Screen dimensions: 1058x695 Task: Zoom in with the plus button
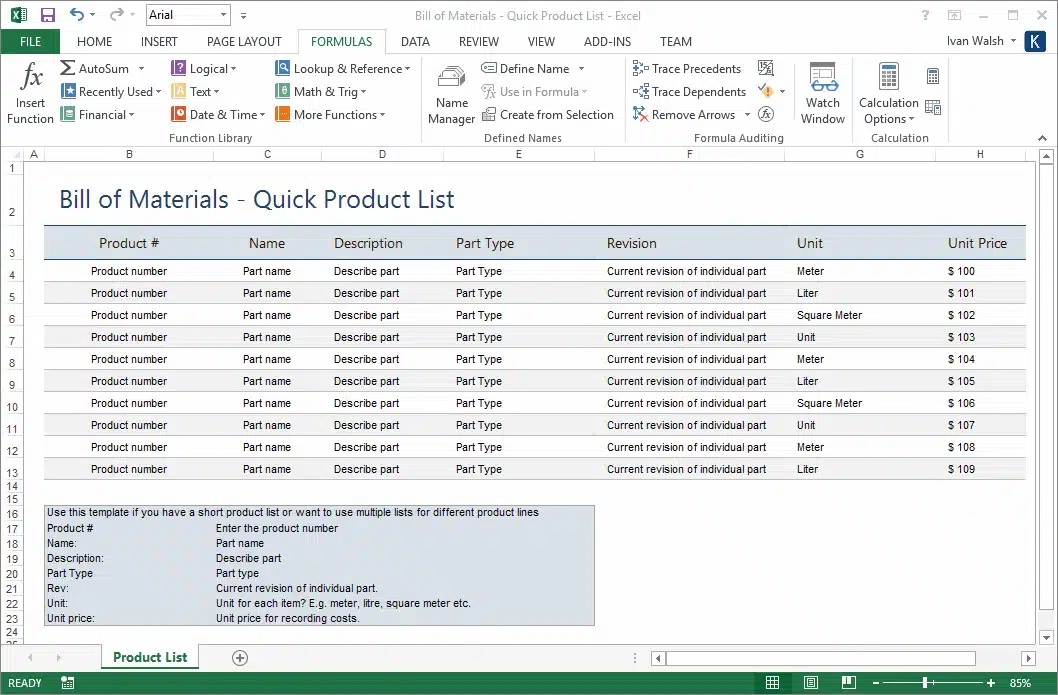click(x=991, y=683)
